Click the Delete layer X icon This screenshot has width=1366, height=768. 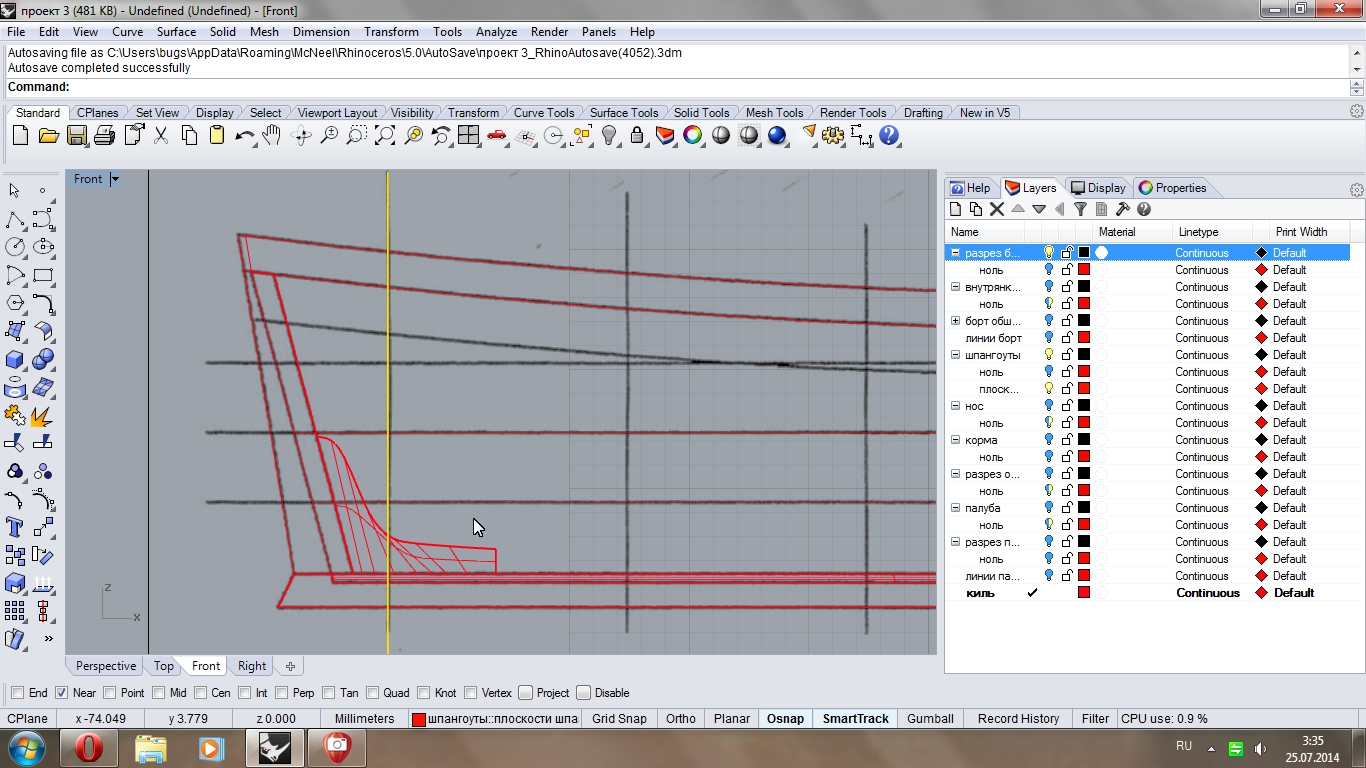[996, 209]
